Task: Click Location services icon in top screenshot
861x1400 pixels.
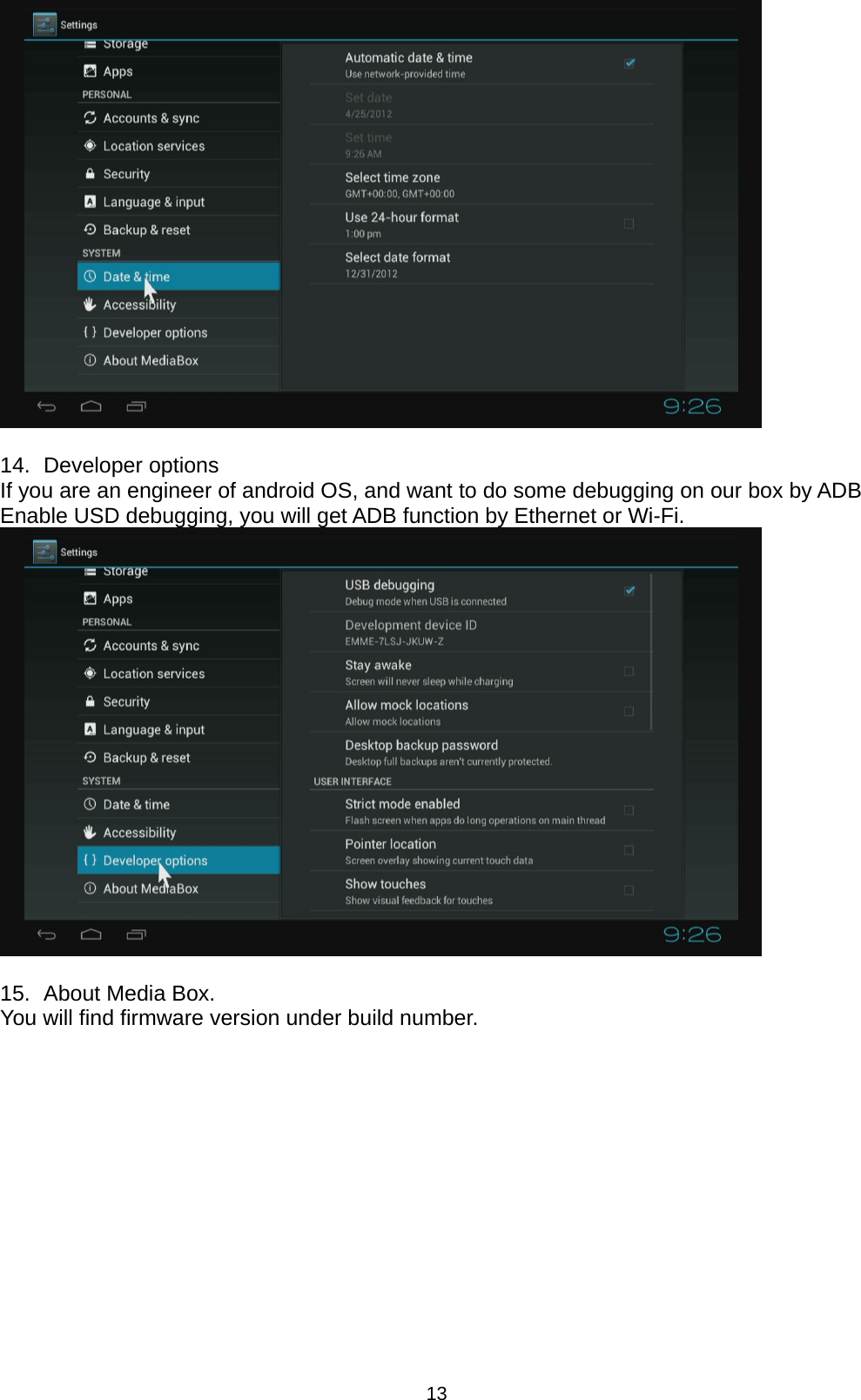Action: point(90,145)
